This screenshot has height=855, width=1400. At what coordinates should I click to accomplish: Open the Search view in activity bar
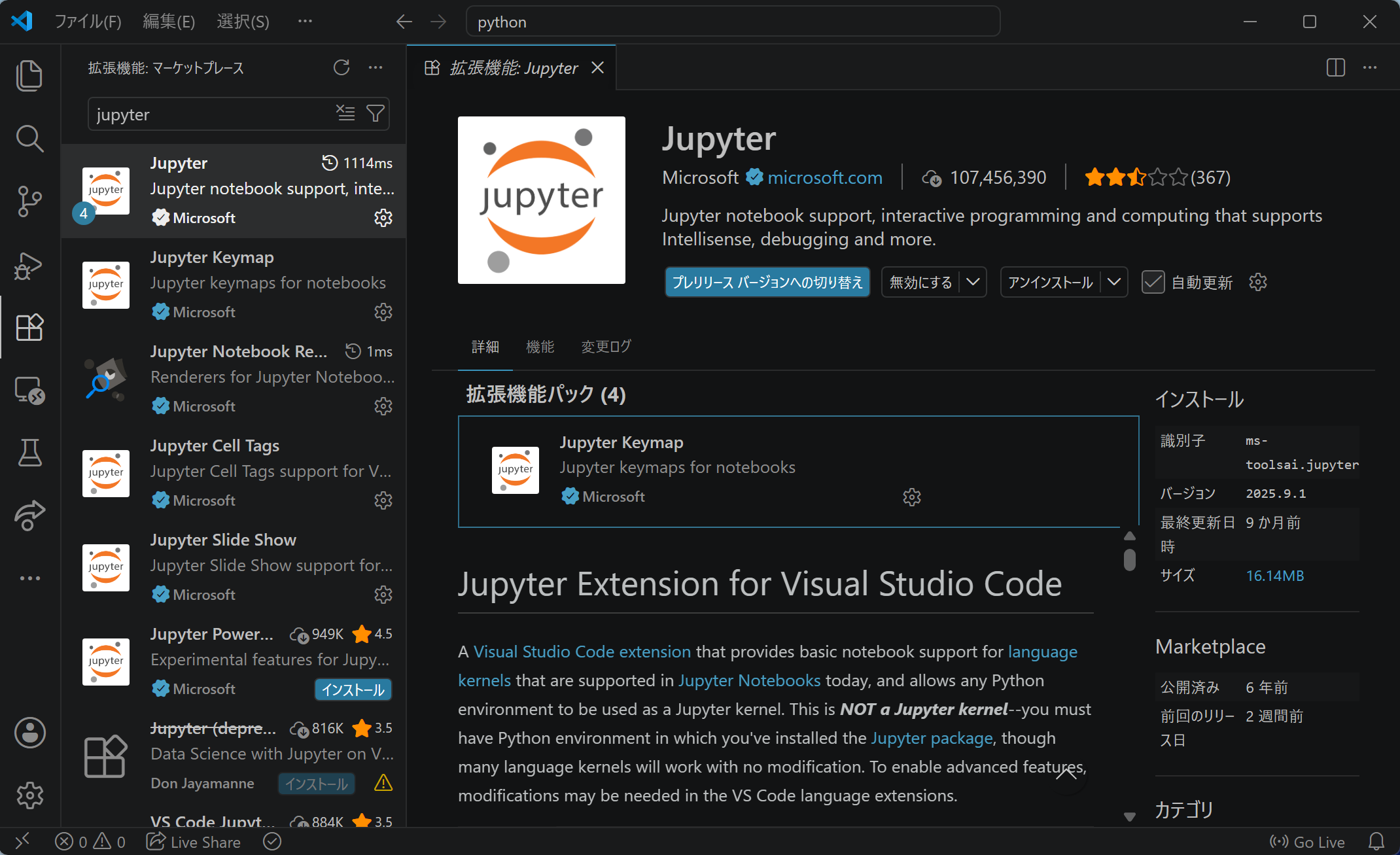(29, 138)
